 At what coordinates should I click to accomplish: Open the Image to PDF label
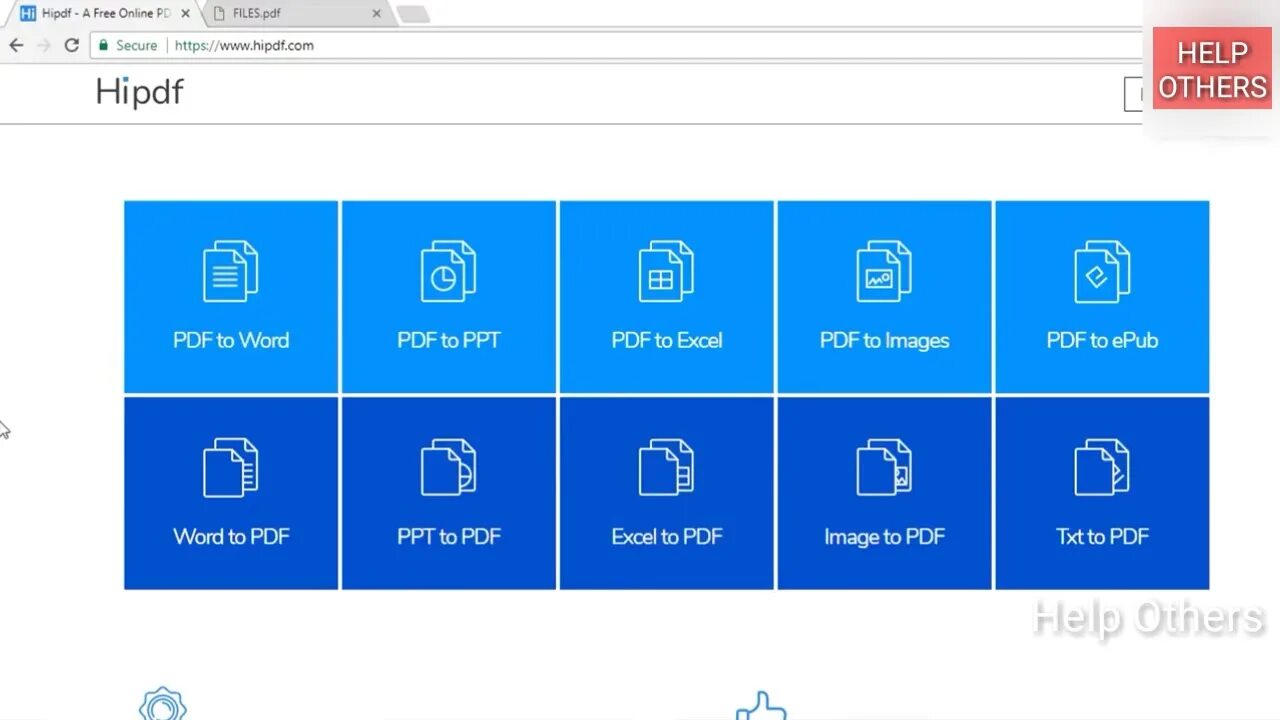(884, 537)
